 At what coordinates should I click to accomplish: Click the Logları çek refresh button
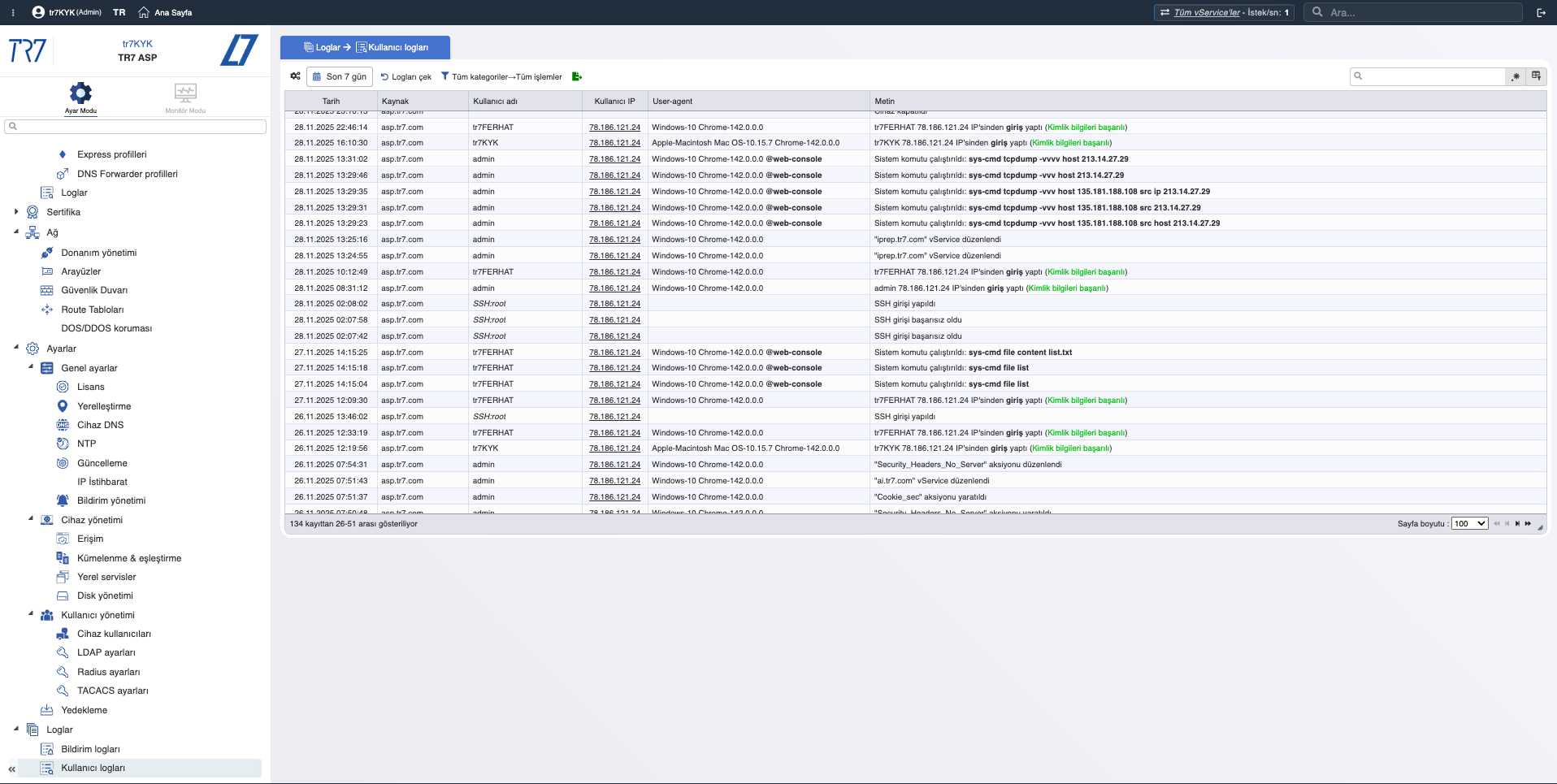(406, 76)
